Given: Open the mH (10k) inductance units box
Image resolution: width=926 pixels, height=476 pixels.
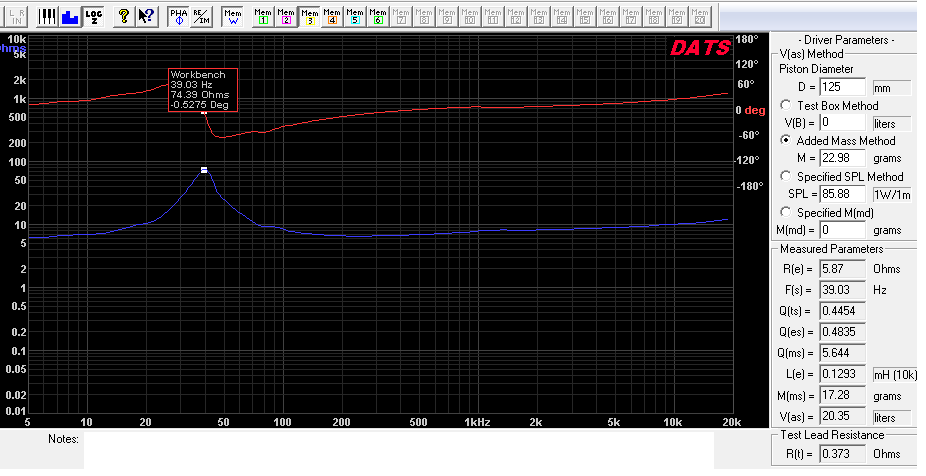Looking at the screenshot, I should pos(895,374).
